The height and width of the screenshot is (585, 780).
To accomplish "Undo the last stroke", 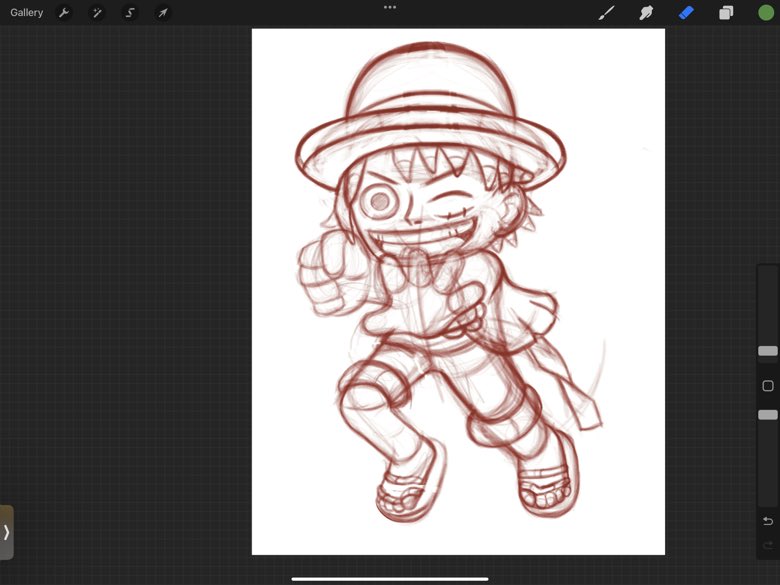I will tap(768, 521).
